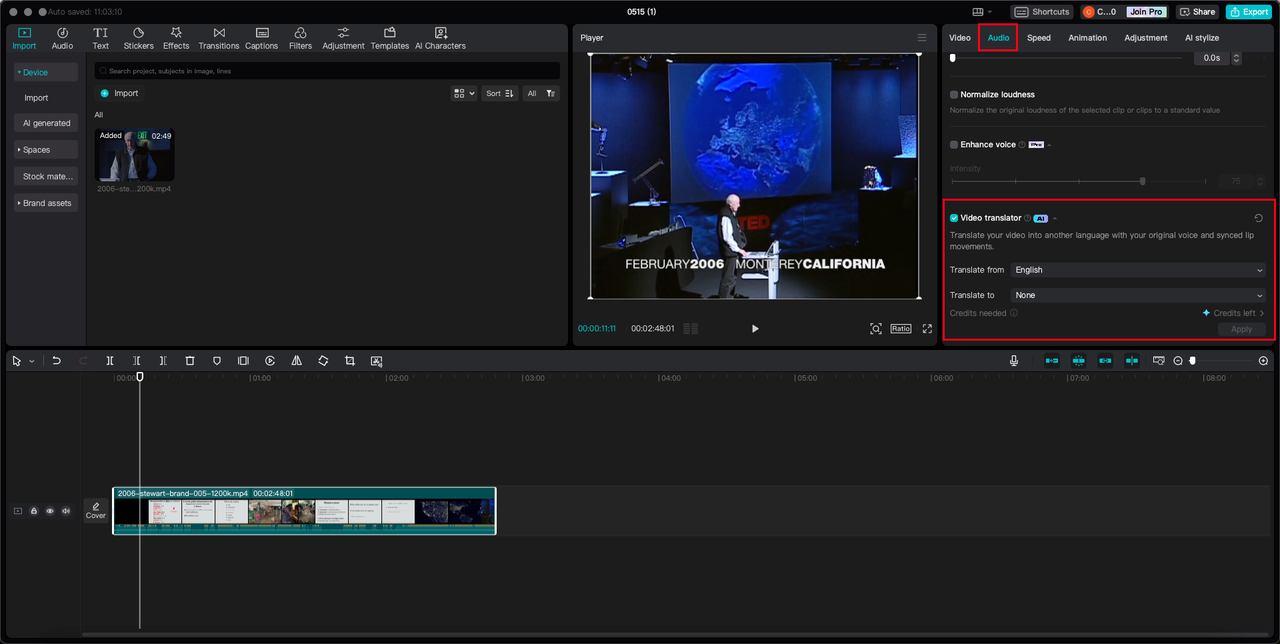Expand the Brand assets section in sidebar
This screenshot has width=1280, height=644.
(x=46, y=203)
